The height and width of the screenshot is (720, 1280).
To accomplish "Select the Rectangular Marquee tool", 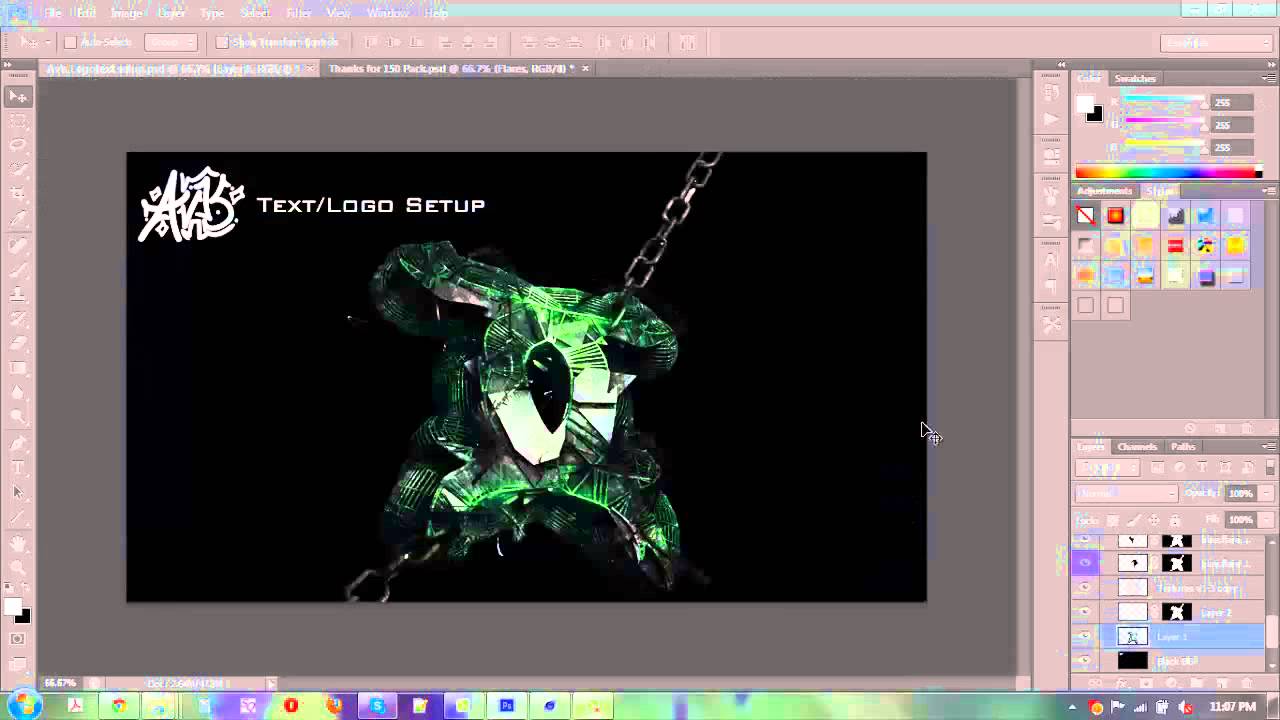I will tap(18, 120).
